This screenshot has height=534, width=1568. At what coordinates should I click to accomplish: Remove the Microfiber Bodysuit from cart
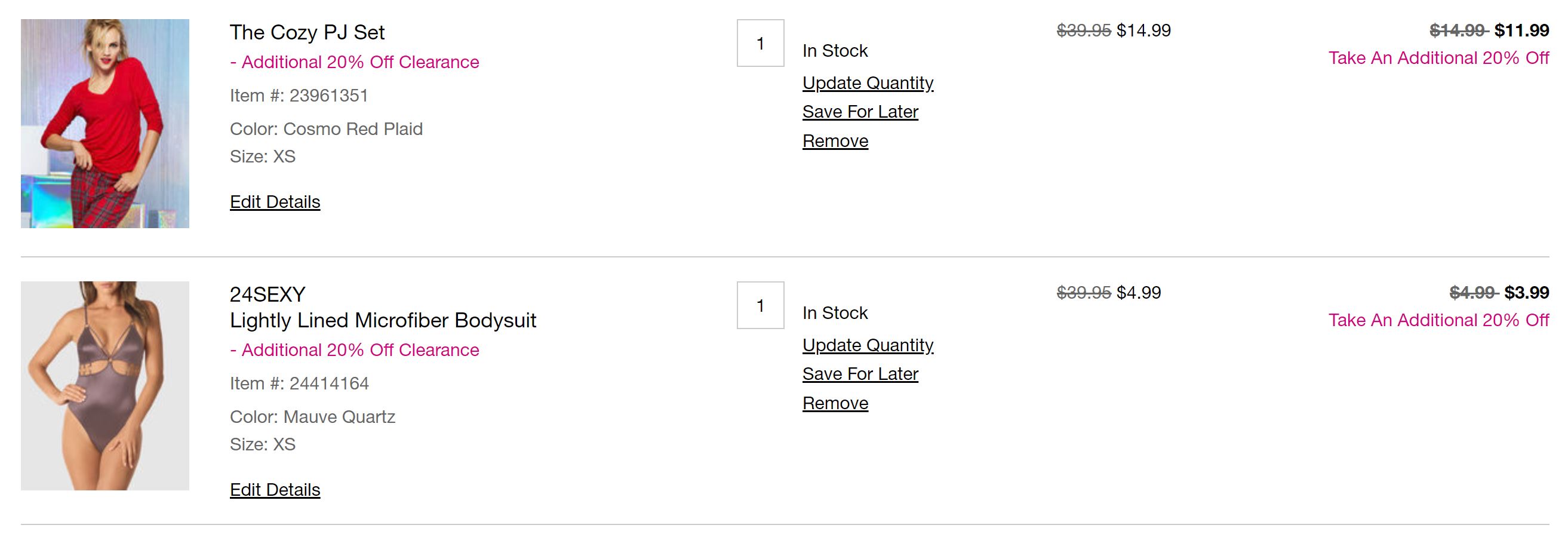pos(835,403)
